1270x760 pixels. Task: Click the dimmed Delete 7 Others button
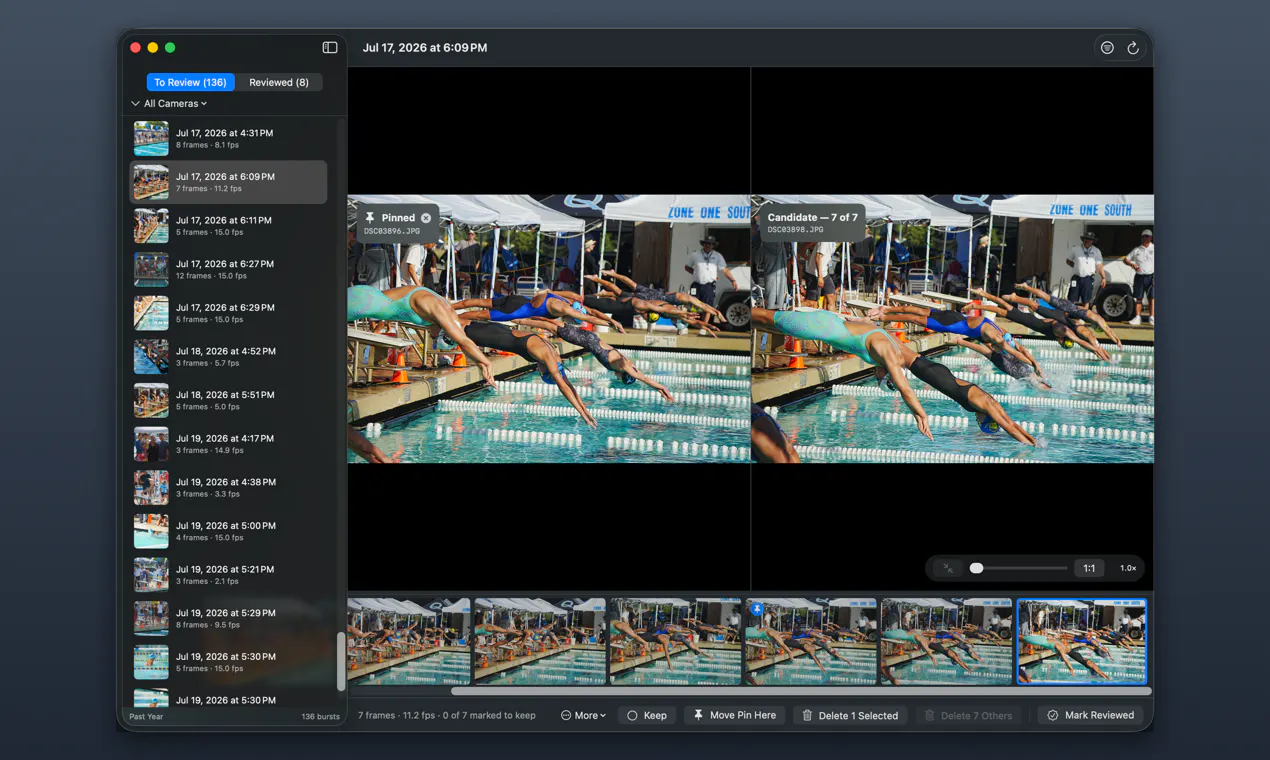coord(969,716)
